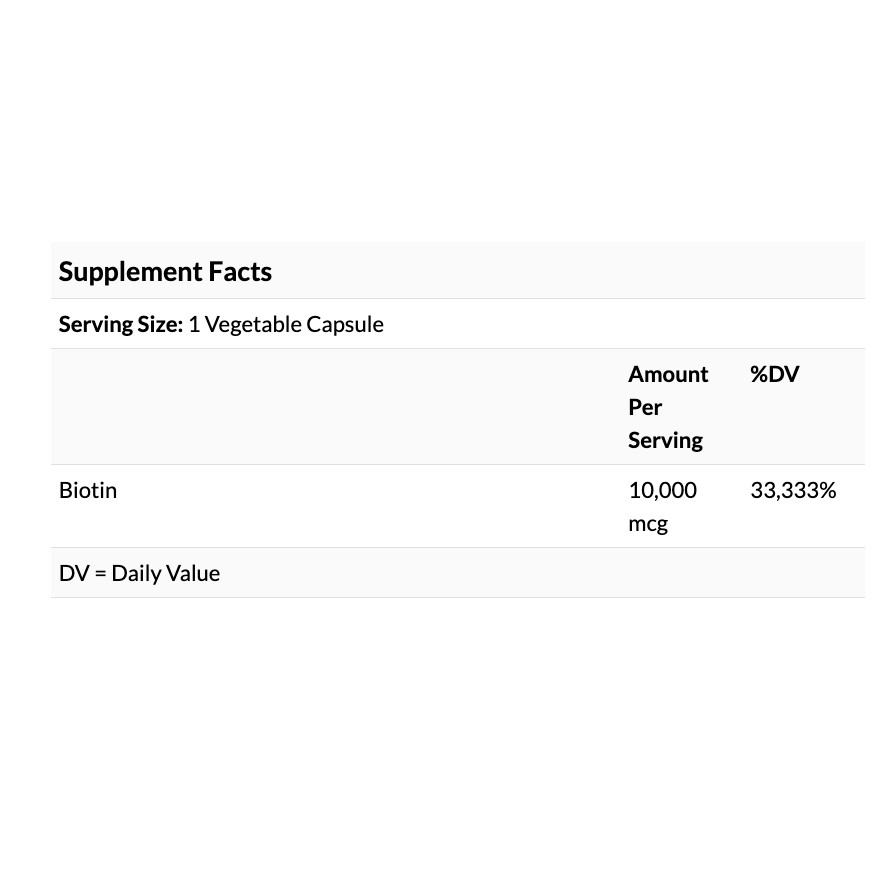Click the Supplement Facts heading
The width and height of the screenshot is (872, 872).
[x=165, y=272]
